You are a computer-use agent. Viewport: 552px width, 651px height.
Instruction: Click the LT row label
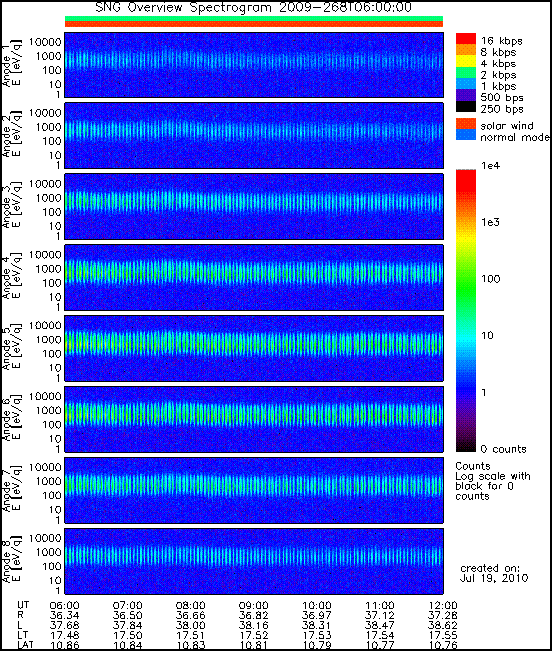(x=22, y=635)
